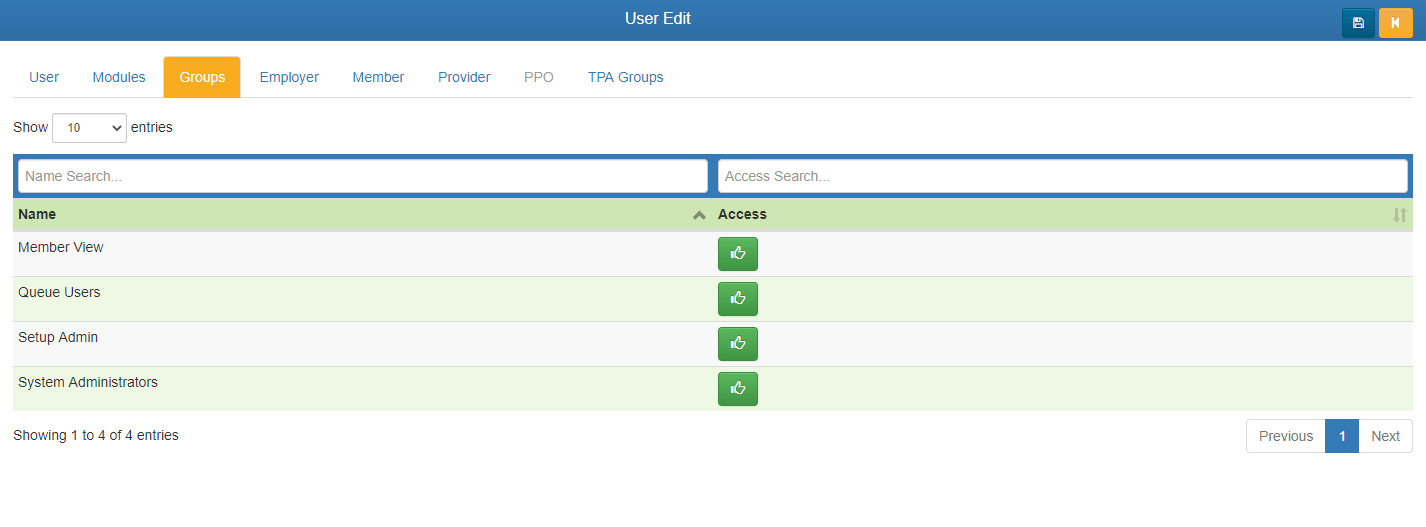Viewport: 1426px width, 527px height.
Task: Click the Previous pagination button
Action: point(1285,436)
